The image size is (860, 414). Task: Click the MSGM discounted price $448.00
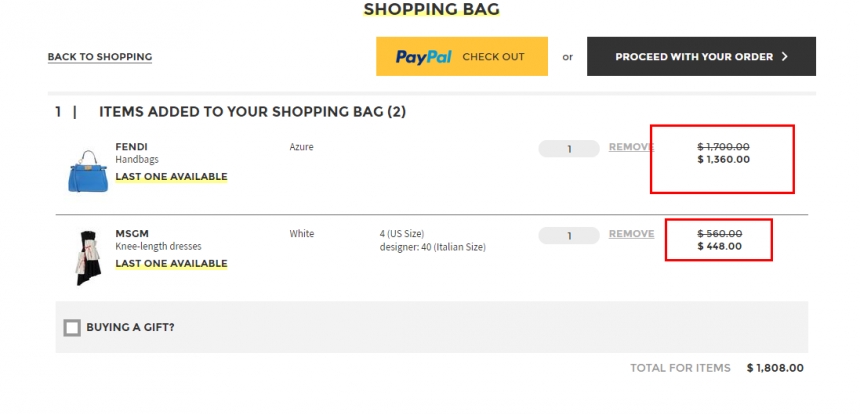[x=720, y=246]
